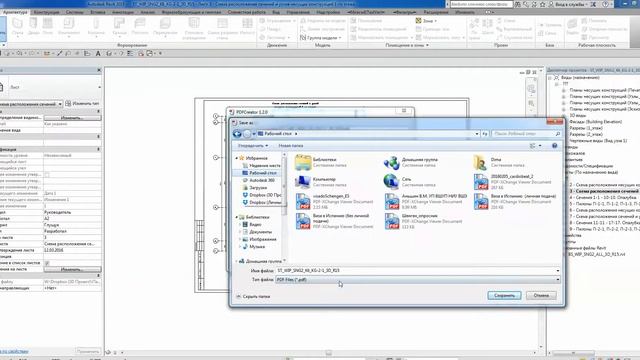The height and width of the screenshot is (360, 640).
Task: Switch to Управление ribbon tab
Action: (298, 12)
